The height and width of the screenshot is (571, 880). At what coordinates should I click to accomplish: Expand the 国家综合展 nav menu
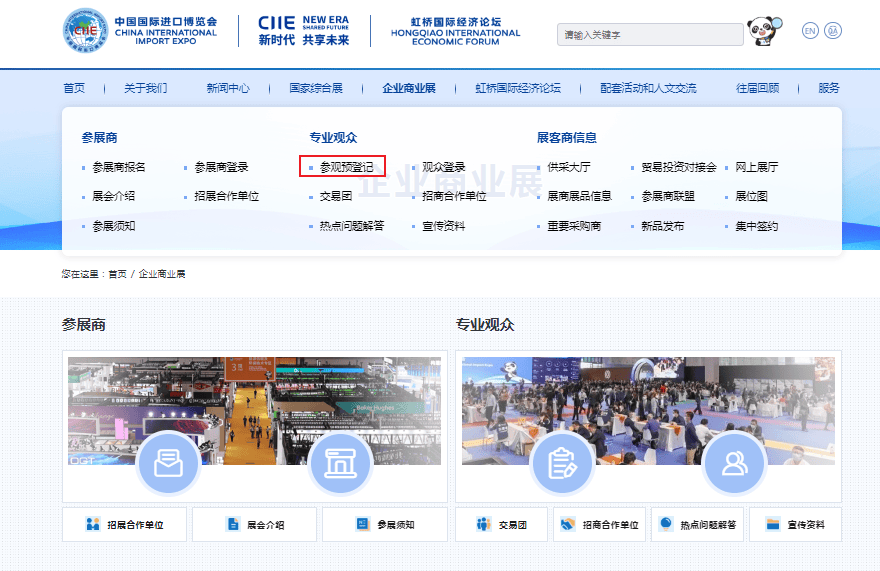click(x=316, y=88)
